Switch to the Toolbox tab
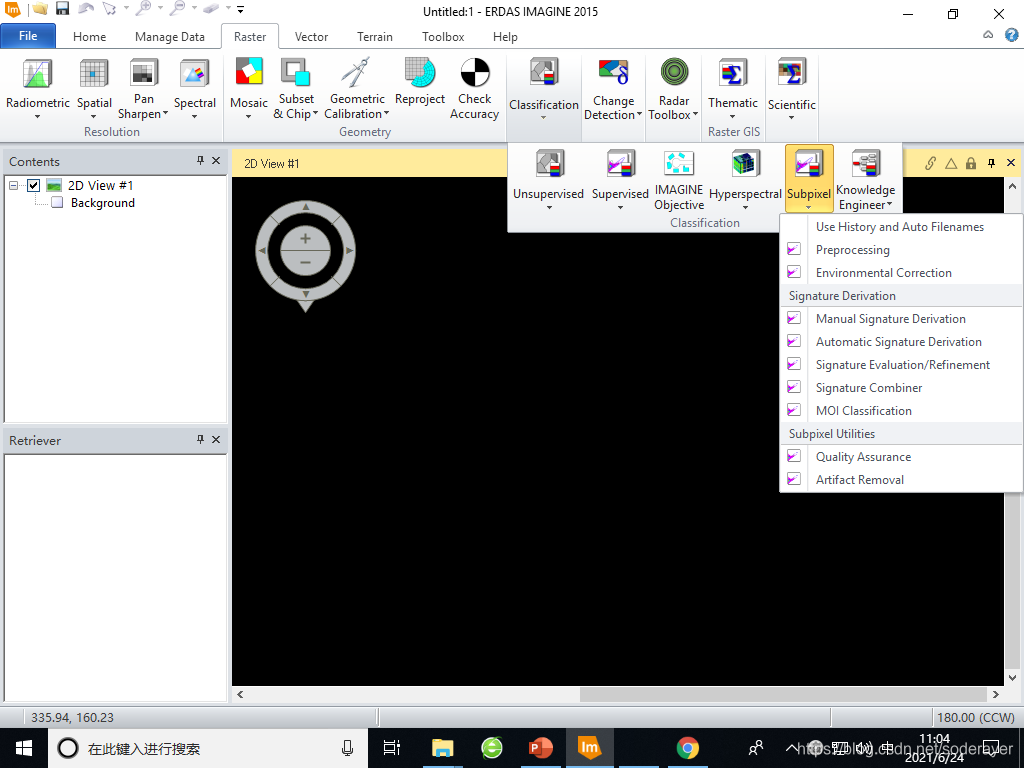This screenshot has height=768, width=1024. tap(443, 37)
